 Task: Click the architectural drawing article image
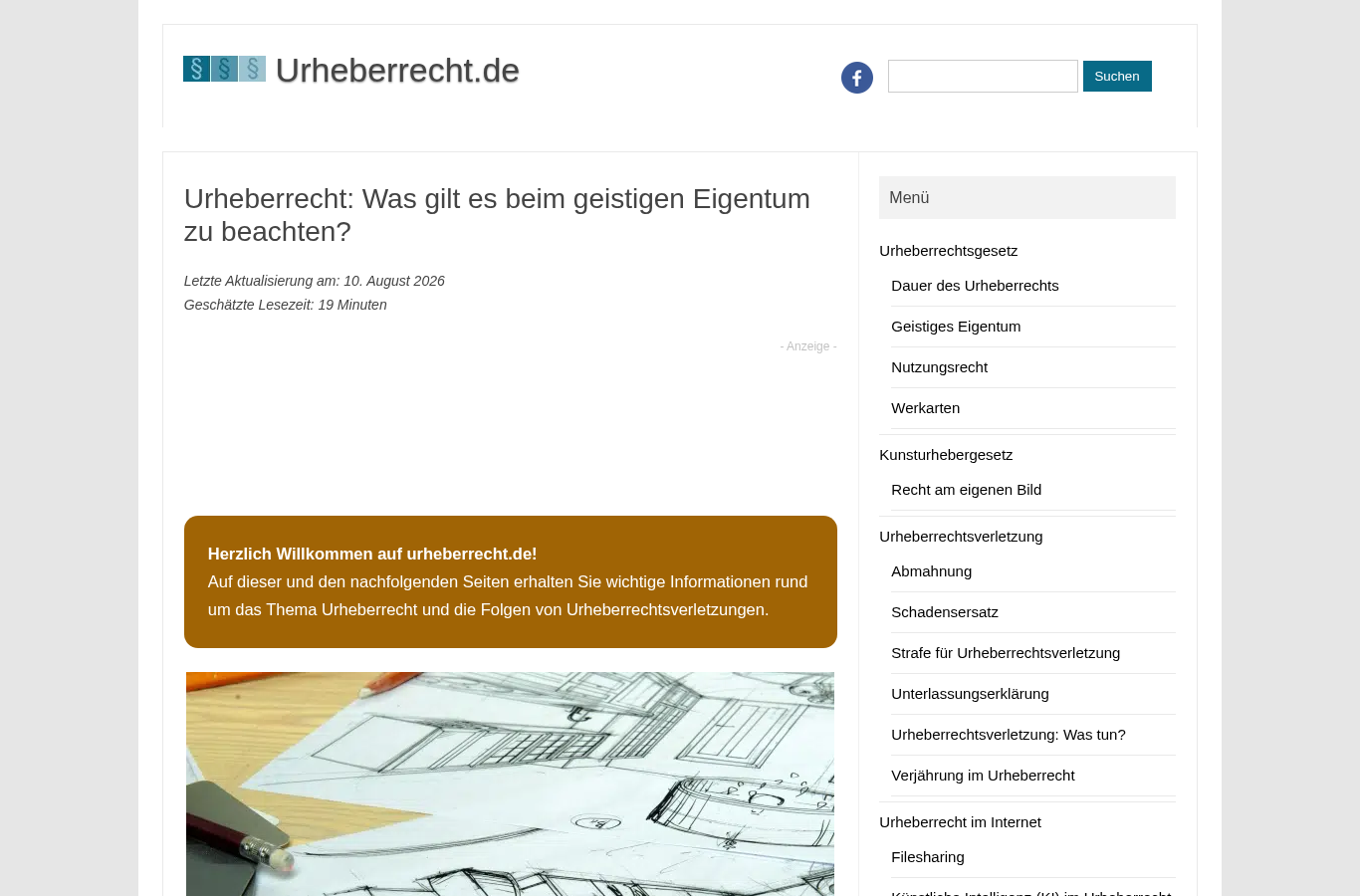[x=510, y=784]
